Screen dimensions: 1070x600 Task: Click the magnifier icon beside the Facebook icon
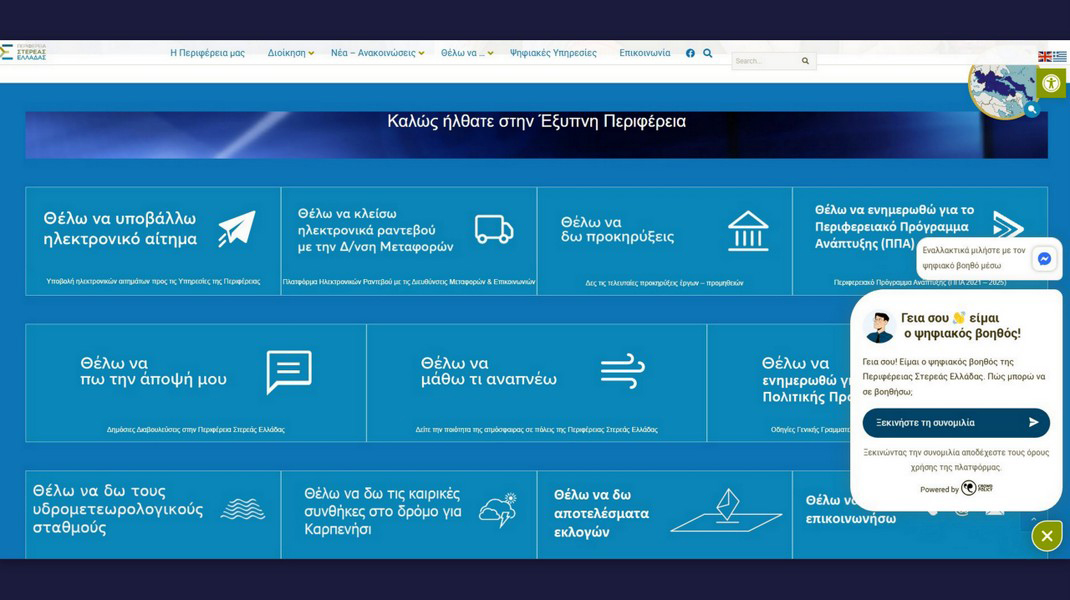[708, 53]
